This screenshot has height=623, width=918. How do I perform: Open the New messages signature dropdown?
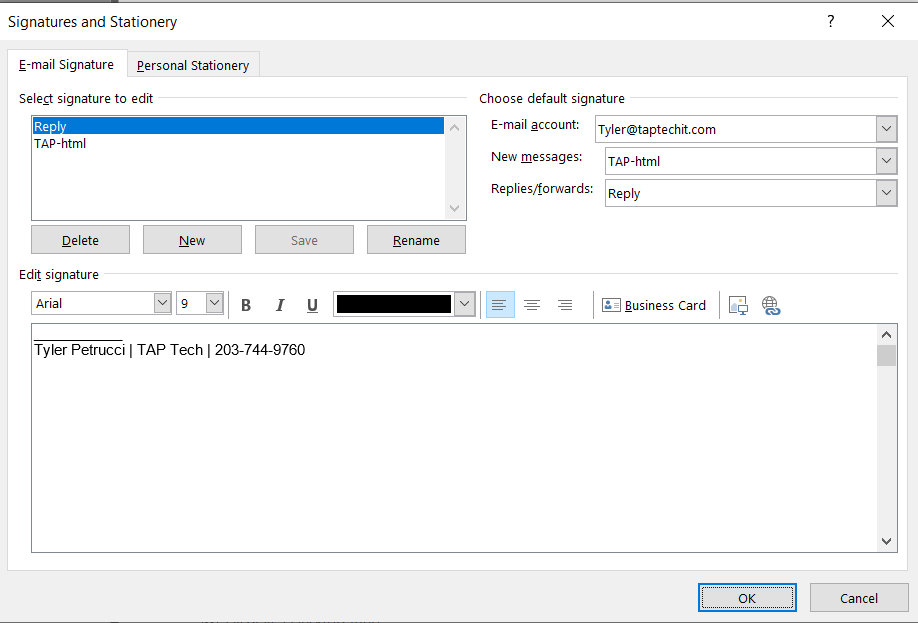886,161
